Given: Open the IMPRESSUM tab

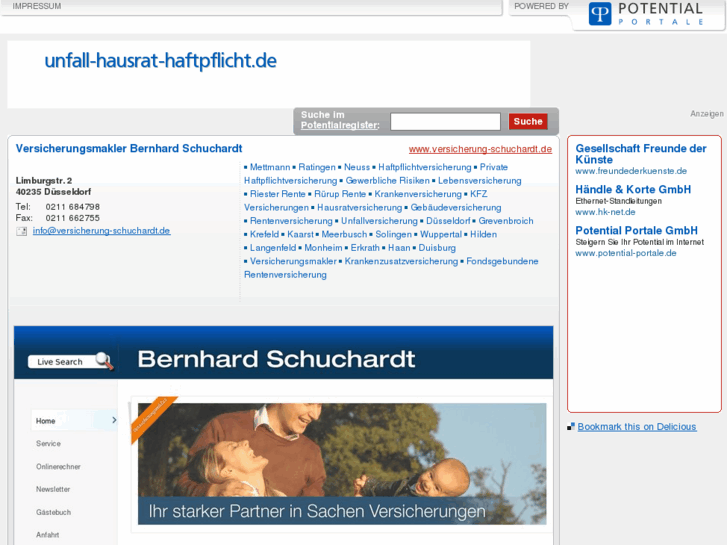Looking at the screenshot, I should click(37, 6).
